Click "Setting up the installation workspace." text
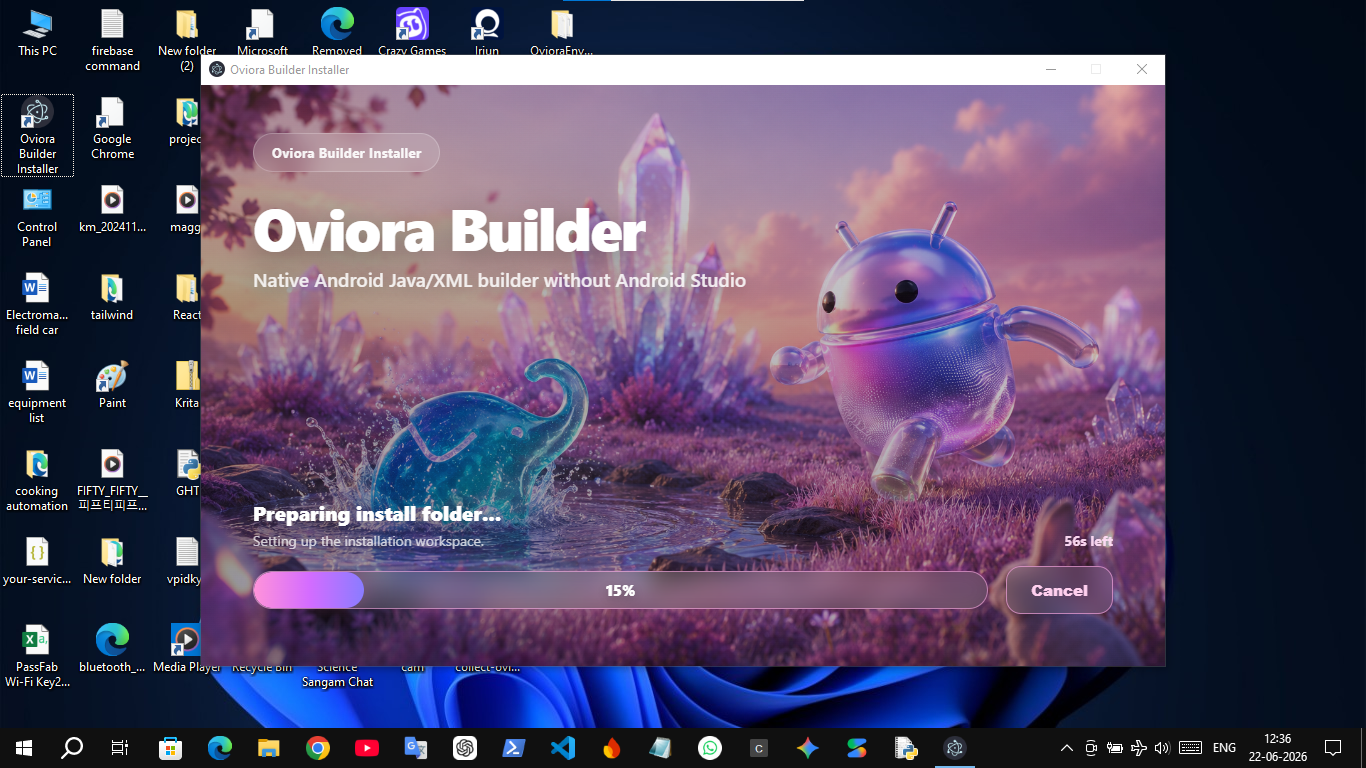 (x=368, y=541)
